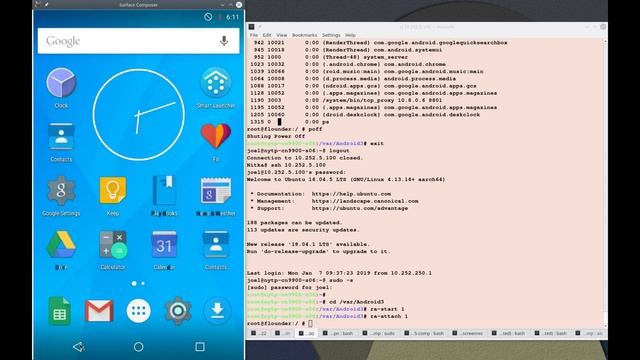Open the Help menu in Konsole
Viewport: 640px width, 360px height.
[x=350, y=35]
